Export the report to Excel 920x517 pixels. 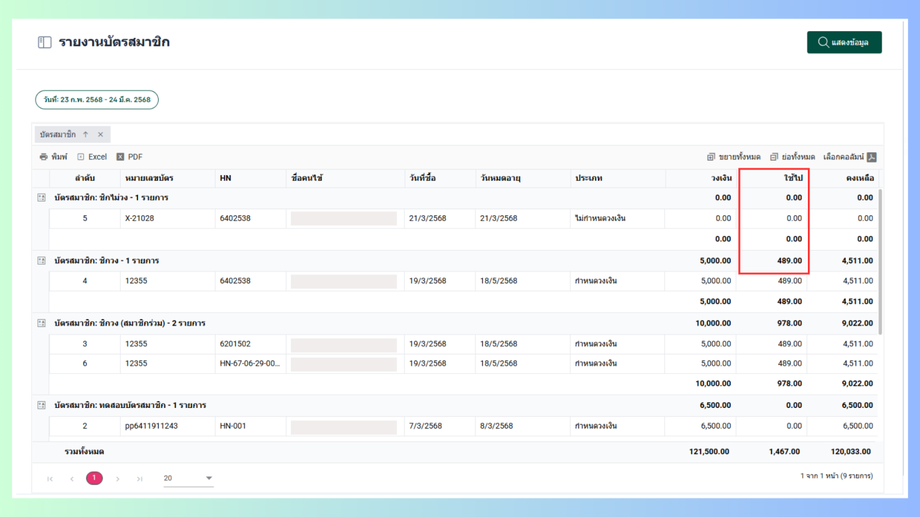click(92, 157)
